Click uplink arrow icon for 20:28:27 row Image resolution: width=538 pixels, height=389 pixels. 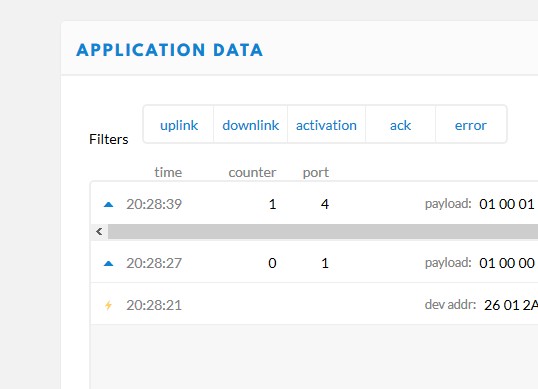pyautogui.click(x=108, y=263)
